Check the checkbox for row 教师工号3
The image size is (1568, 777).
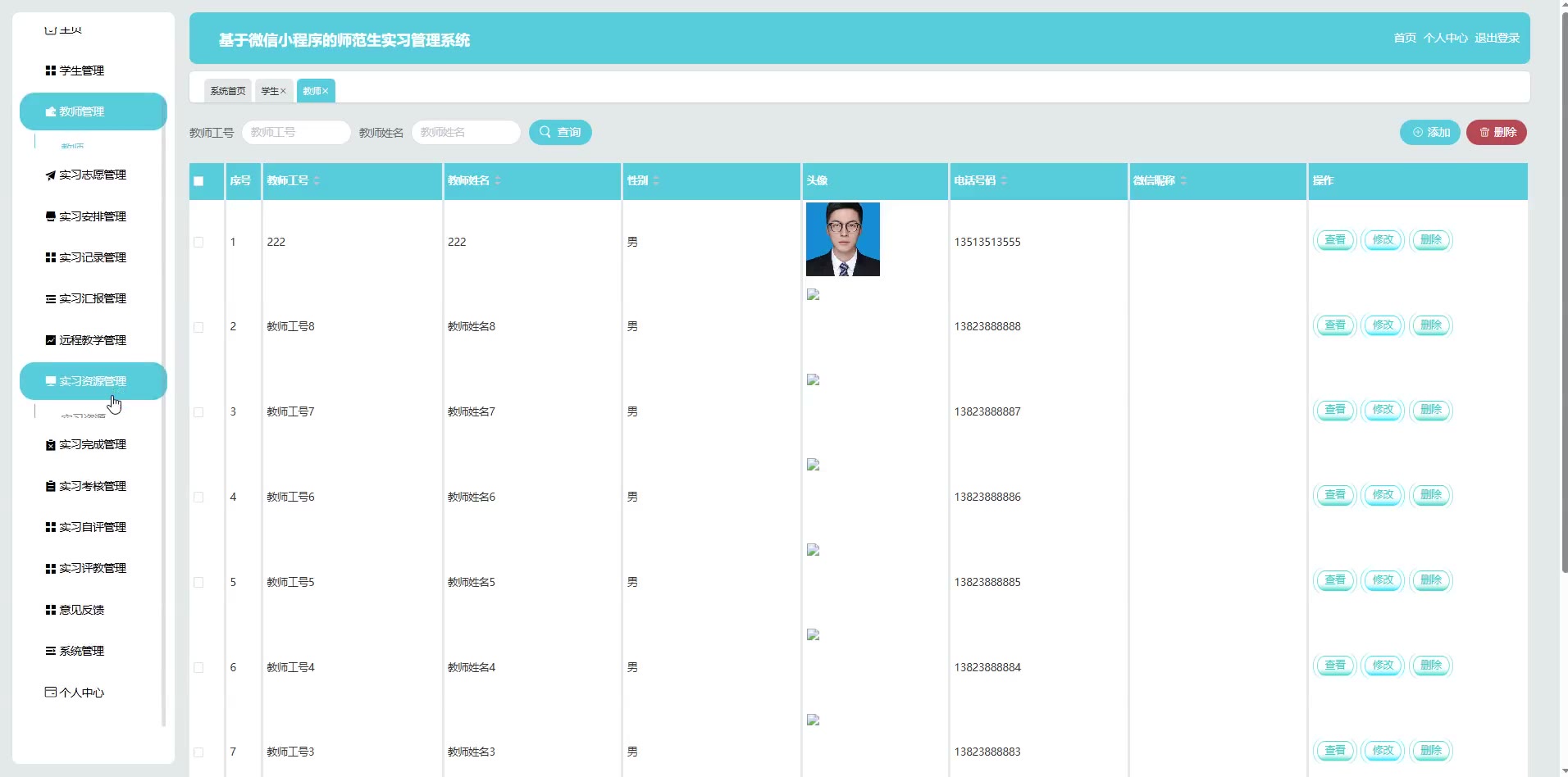point(198,752)
